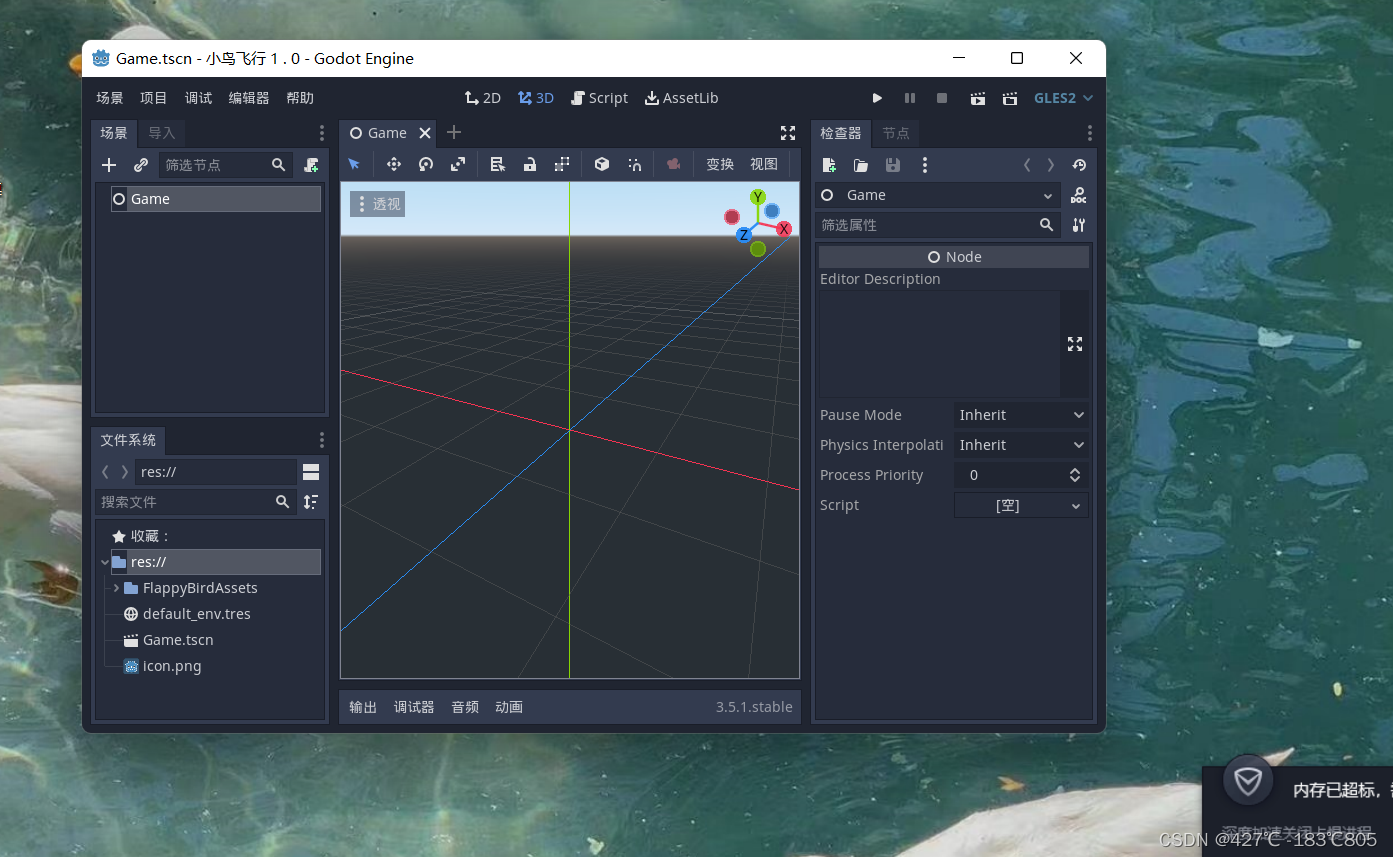The height and width of the screenshot is (857, 1393).
Task: Add a new scene tab
Action: coord(454,132)
